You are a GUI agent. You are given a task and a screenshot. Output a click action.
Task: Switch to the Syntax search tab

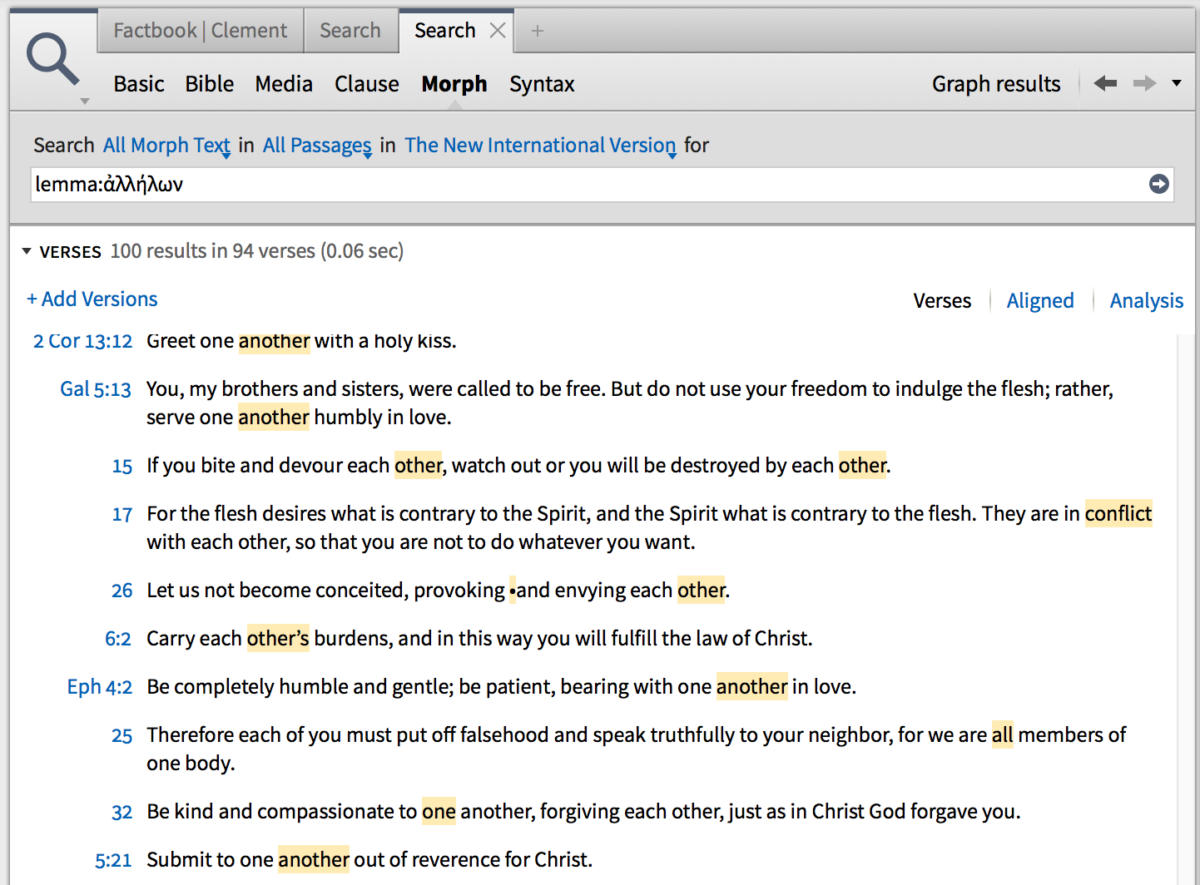tap(541, 84)
